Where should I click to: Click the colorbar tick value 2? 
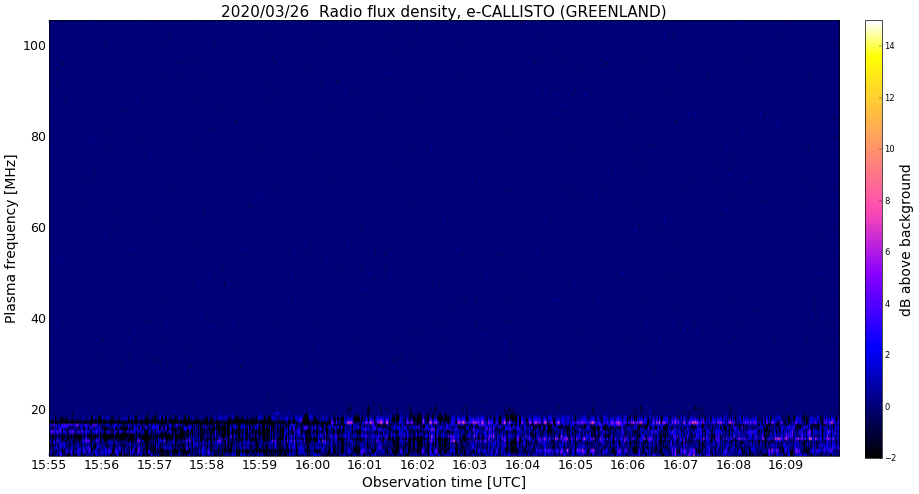(x=887, y=355)
